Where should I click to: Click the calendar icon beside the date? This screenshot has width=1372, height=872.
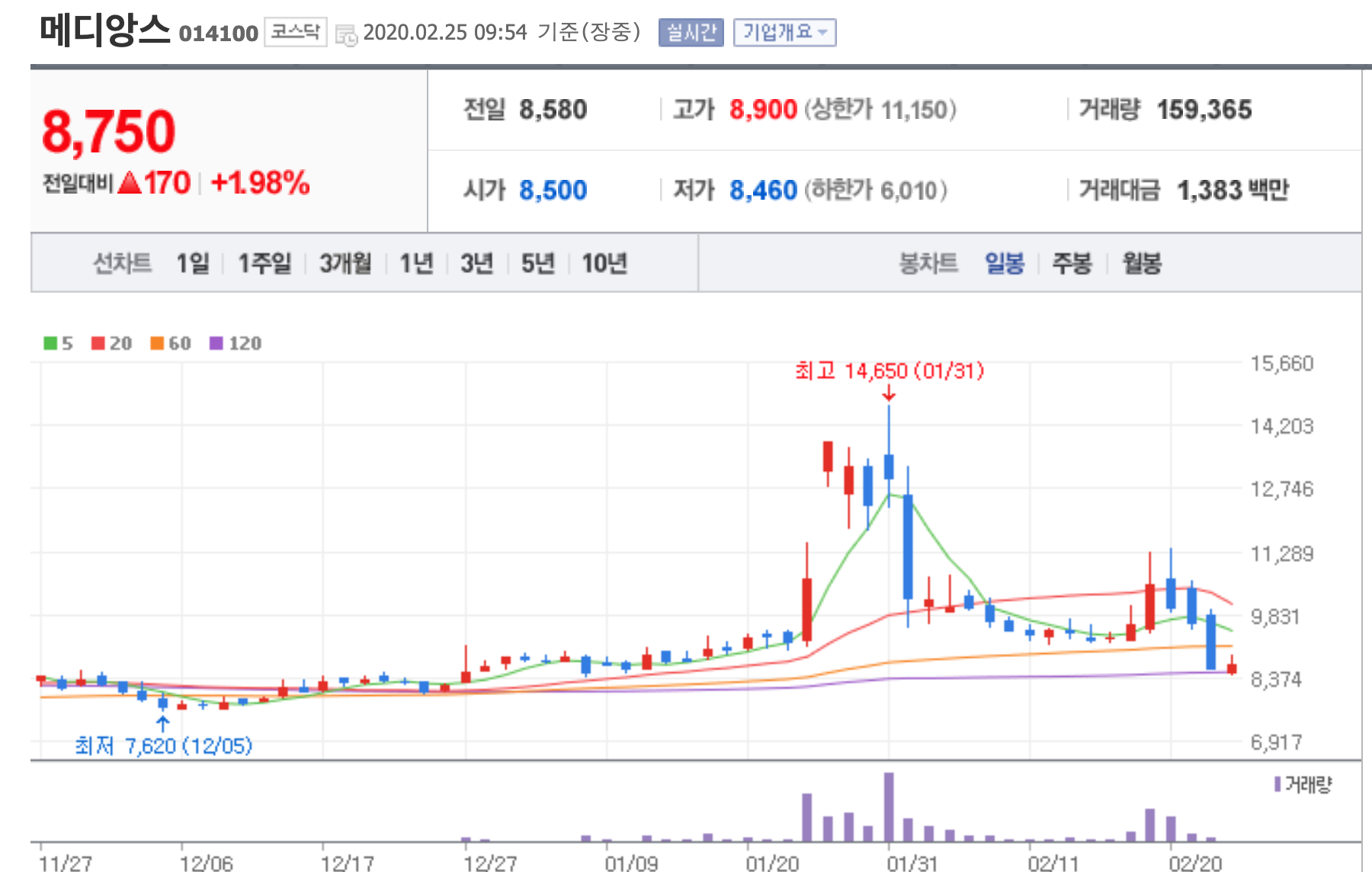click(346, 34)
